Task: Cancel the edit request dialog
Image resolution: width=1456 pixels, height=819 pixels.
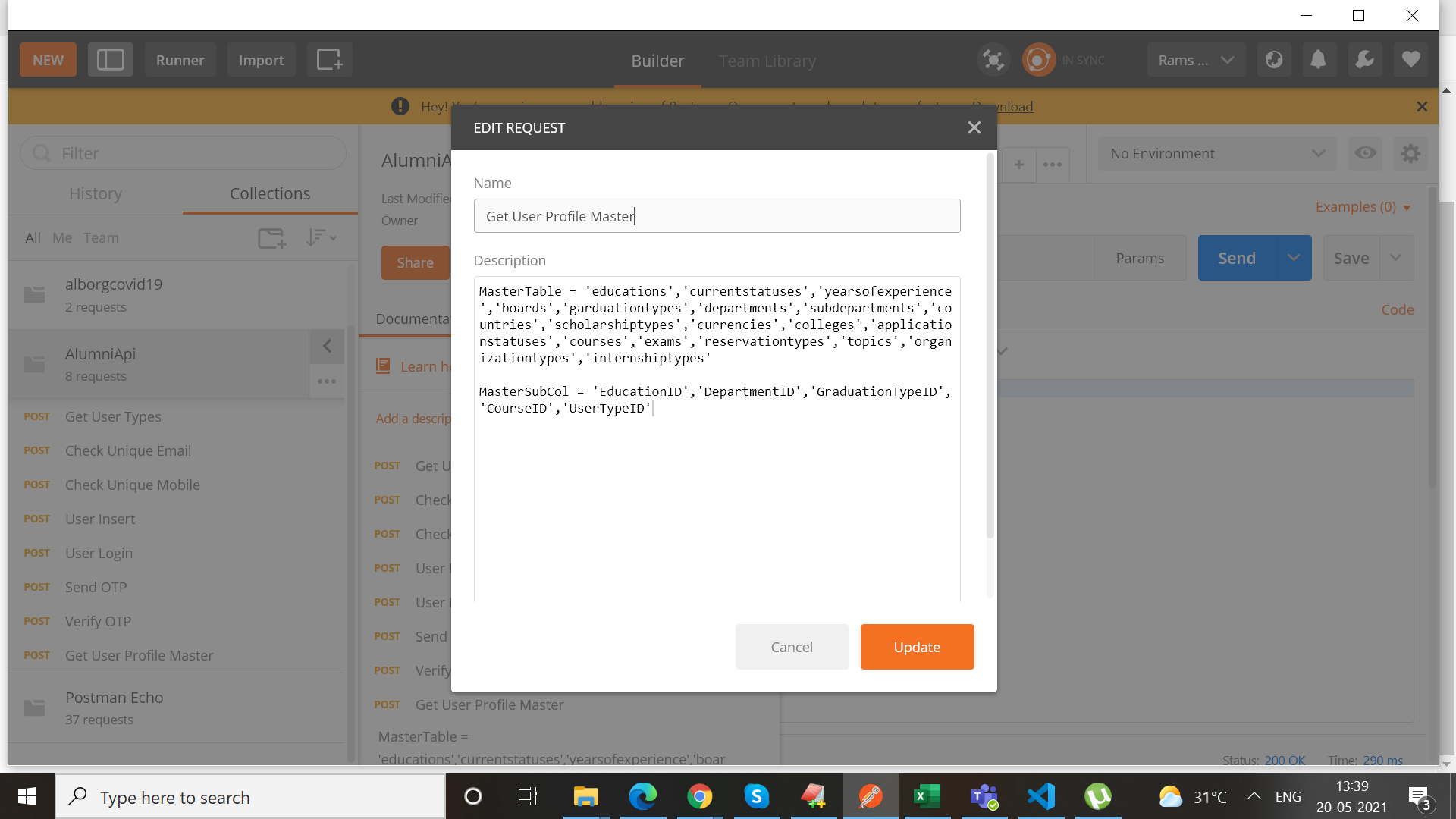Action: [x=792, y=647]
